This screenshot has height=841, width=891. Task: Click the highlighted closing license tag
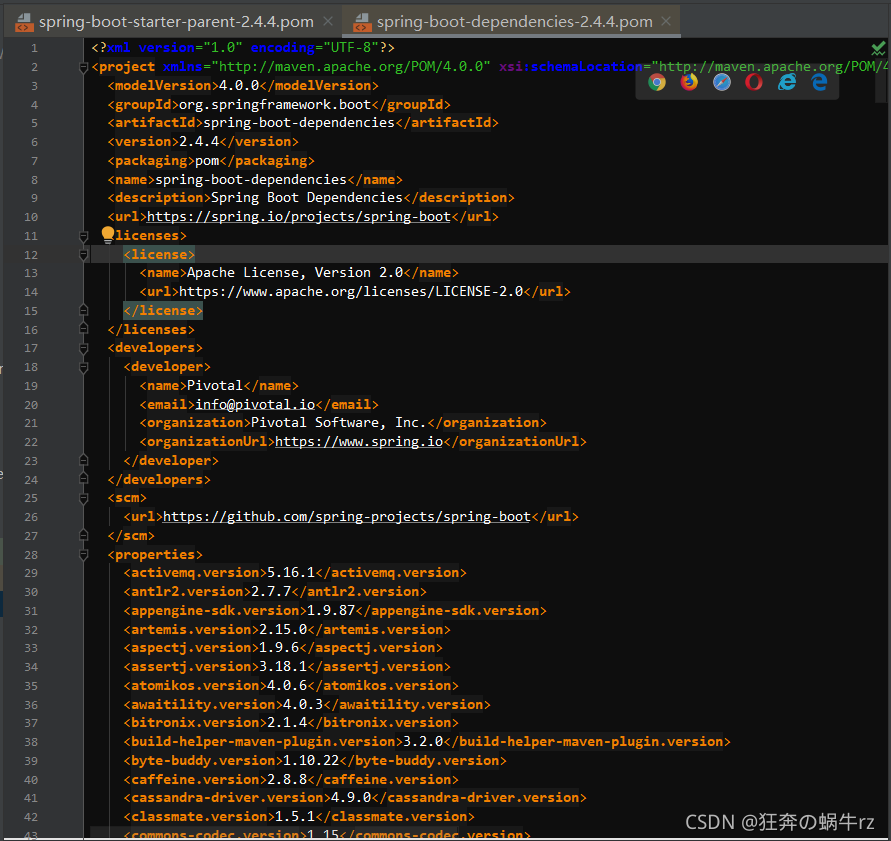(163, 310)
